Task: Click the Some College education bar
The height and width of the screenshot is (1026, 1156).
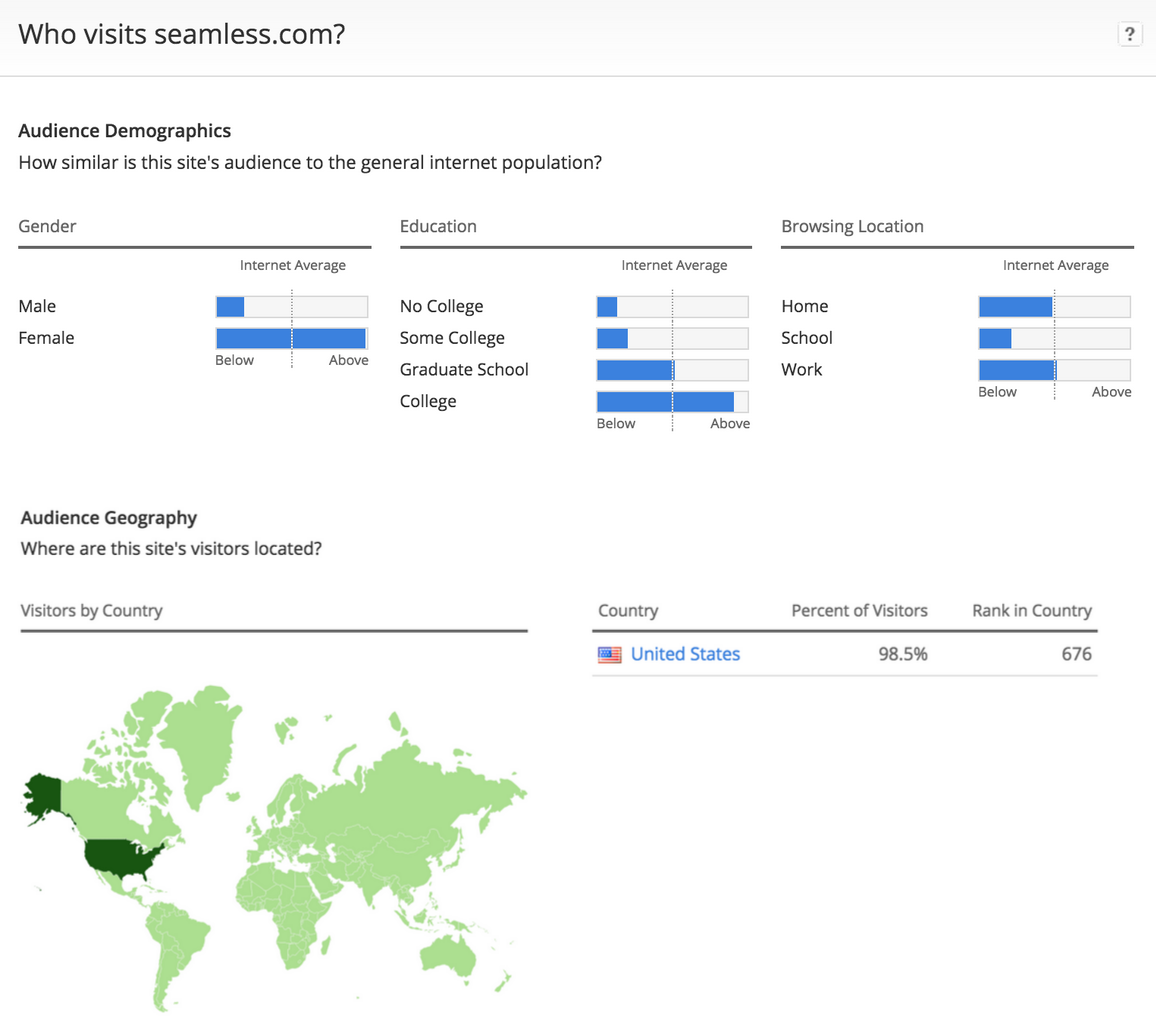Action: 672,338
